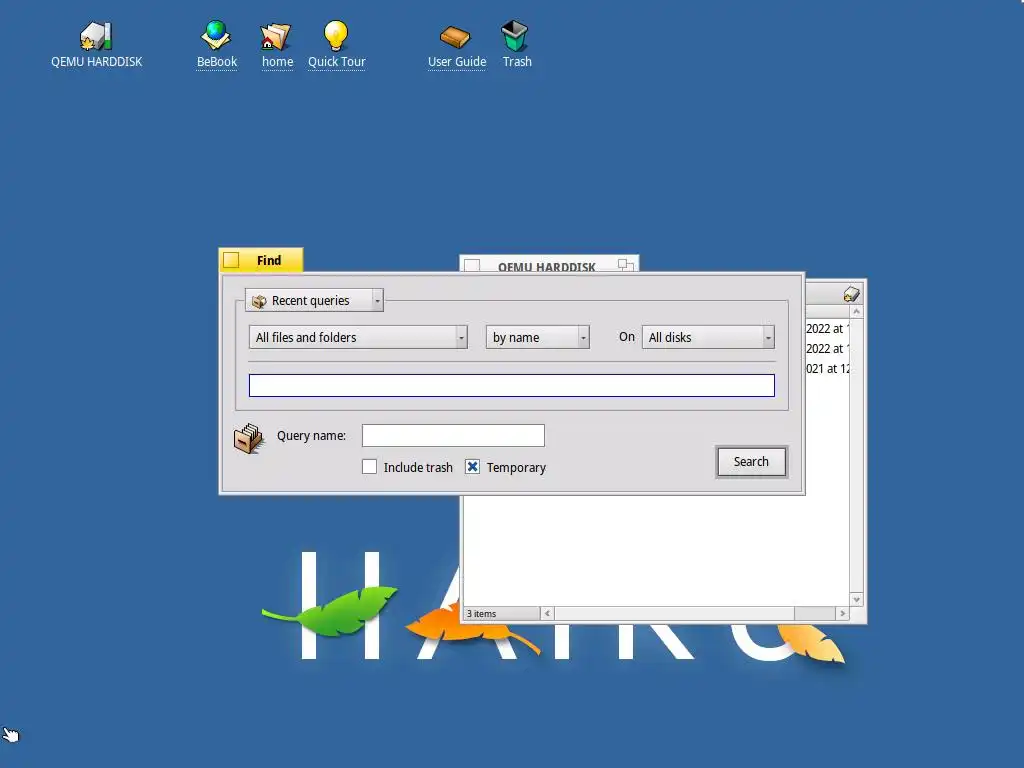The height and width of the screenshot is (768, 1024).
Task: Click the query drawer icon beside Query name
Action: coord(248,438)
